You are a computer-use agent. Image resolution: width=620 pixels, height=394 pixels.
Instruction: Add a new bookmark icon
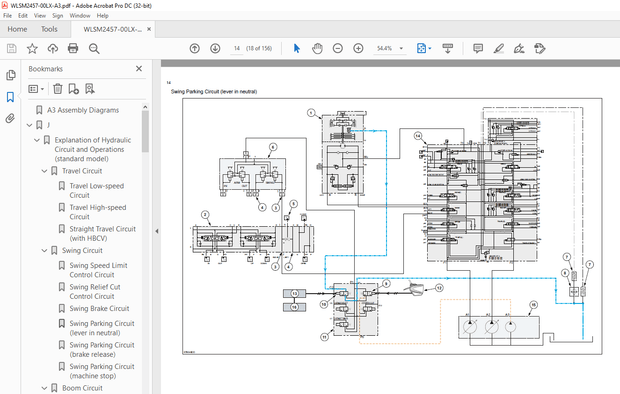click(74, 89)
